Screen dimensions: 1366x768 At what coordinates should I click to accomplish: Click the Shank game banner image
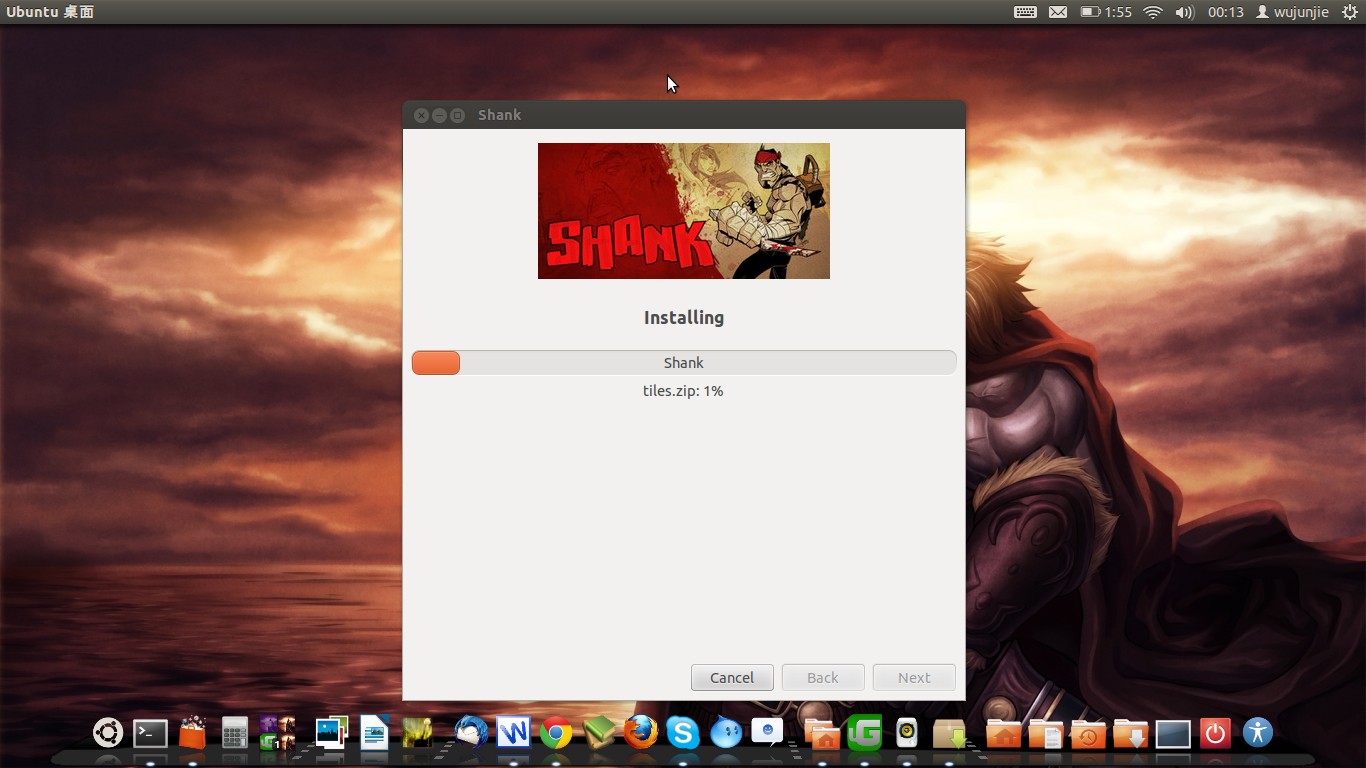tap(684, 211)
